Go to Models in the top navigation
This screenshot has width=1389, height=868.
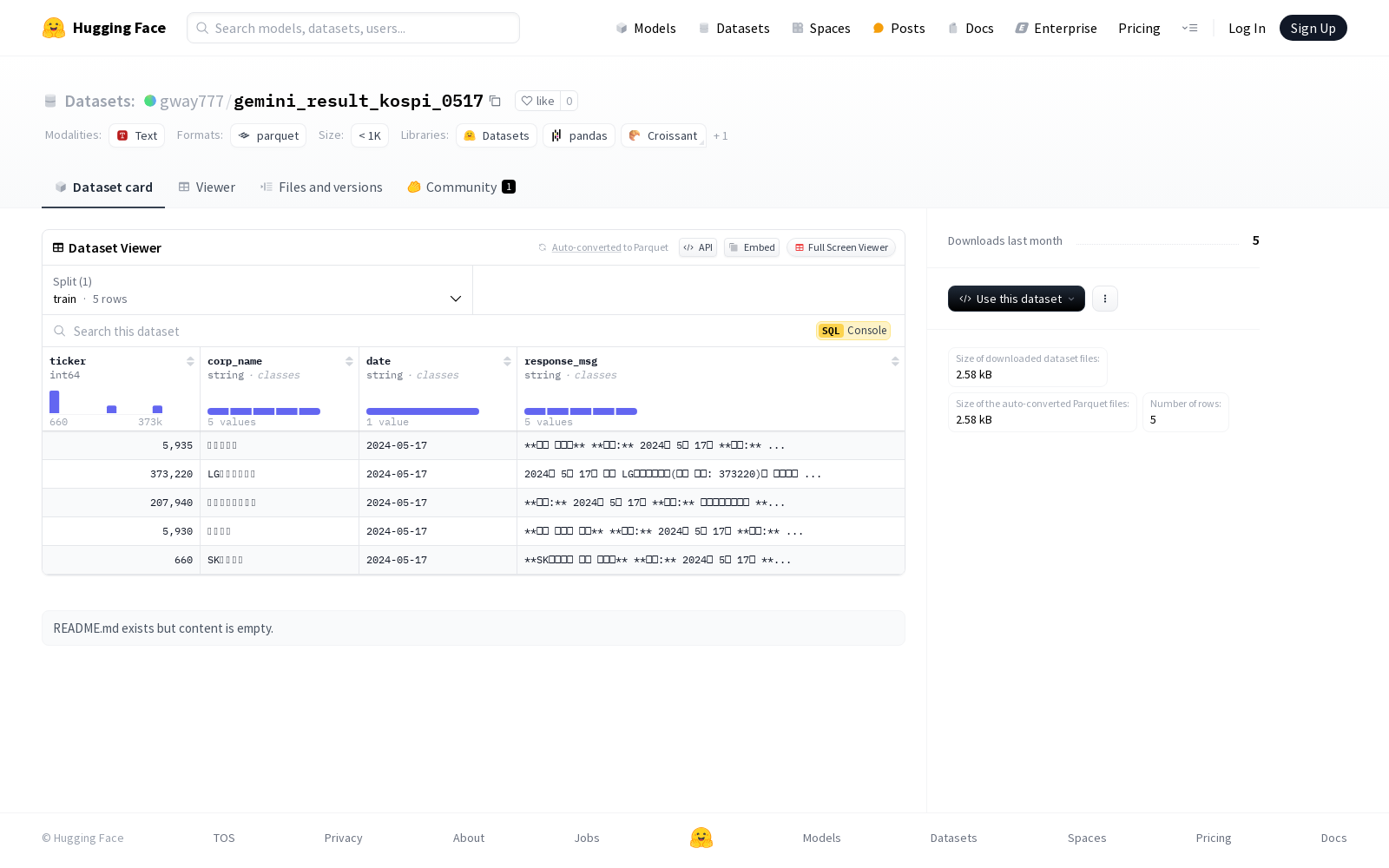[646, 28]
